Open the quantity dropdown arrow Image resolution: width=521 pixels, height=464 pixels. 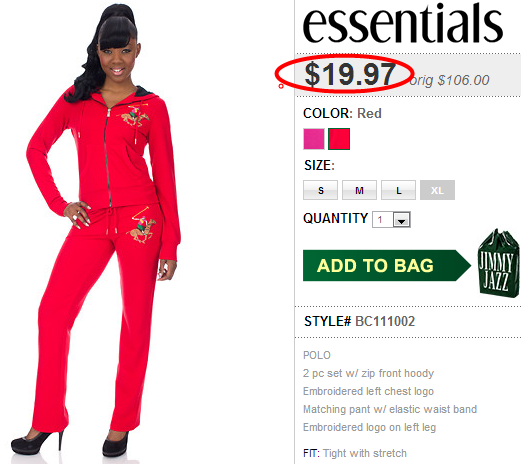(401, 220)
